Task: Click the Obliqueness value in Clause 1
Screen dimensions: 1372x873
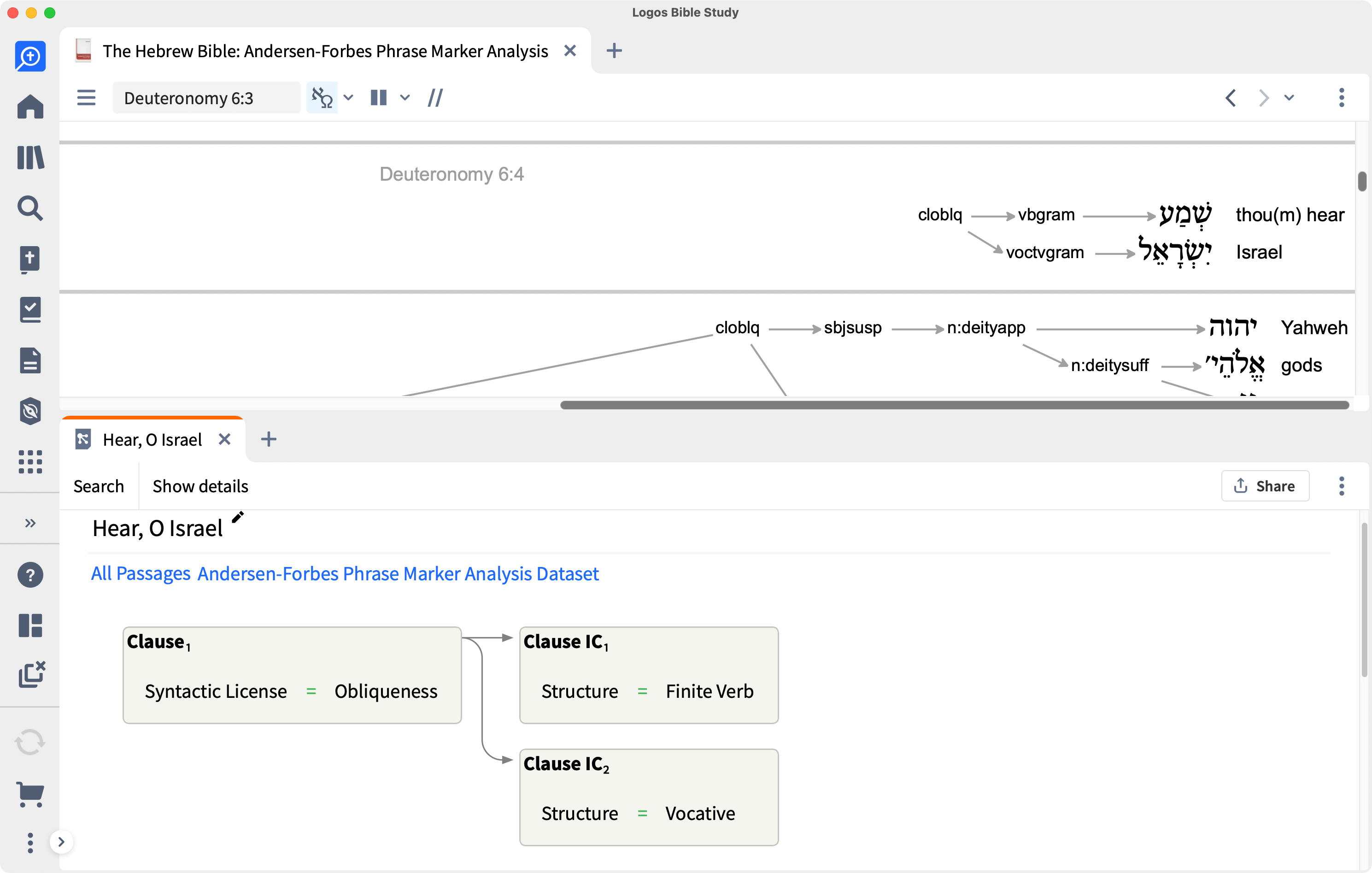Action: point(386,691)
